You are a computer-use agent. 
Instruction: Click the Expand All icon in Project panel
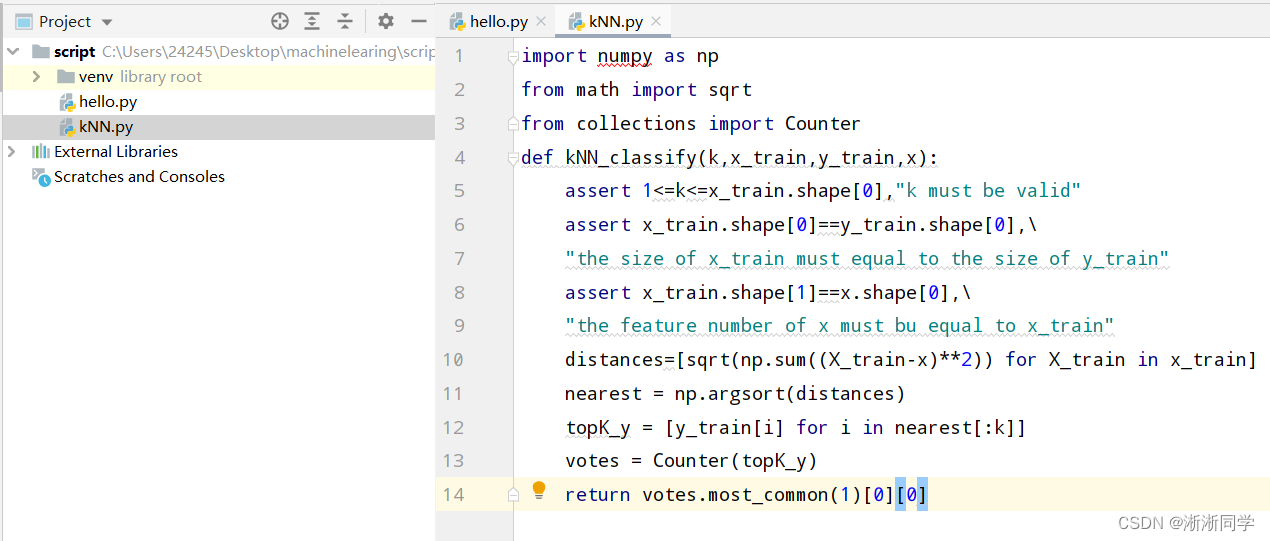coord(313,21)
